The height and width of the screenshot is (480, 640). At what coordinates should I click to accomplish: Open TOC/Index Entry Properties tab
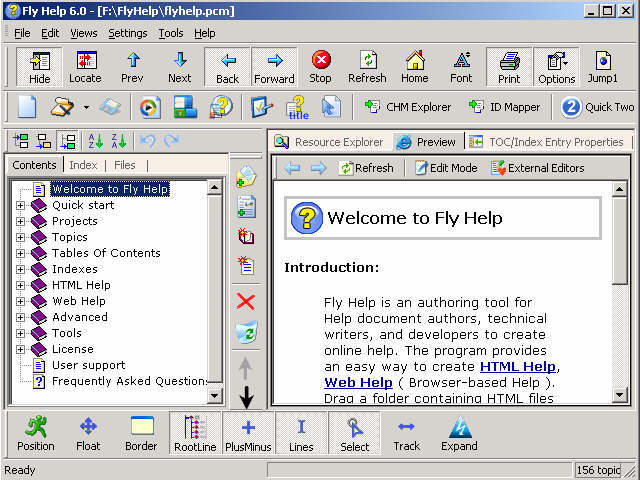tap(547, 142)
